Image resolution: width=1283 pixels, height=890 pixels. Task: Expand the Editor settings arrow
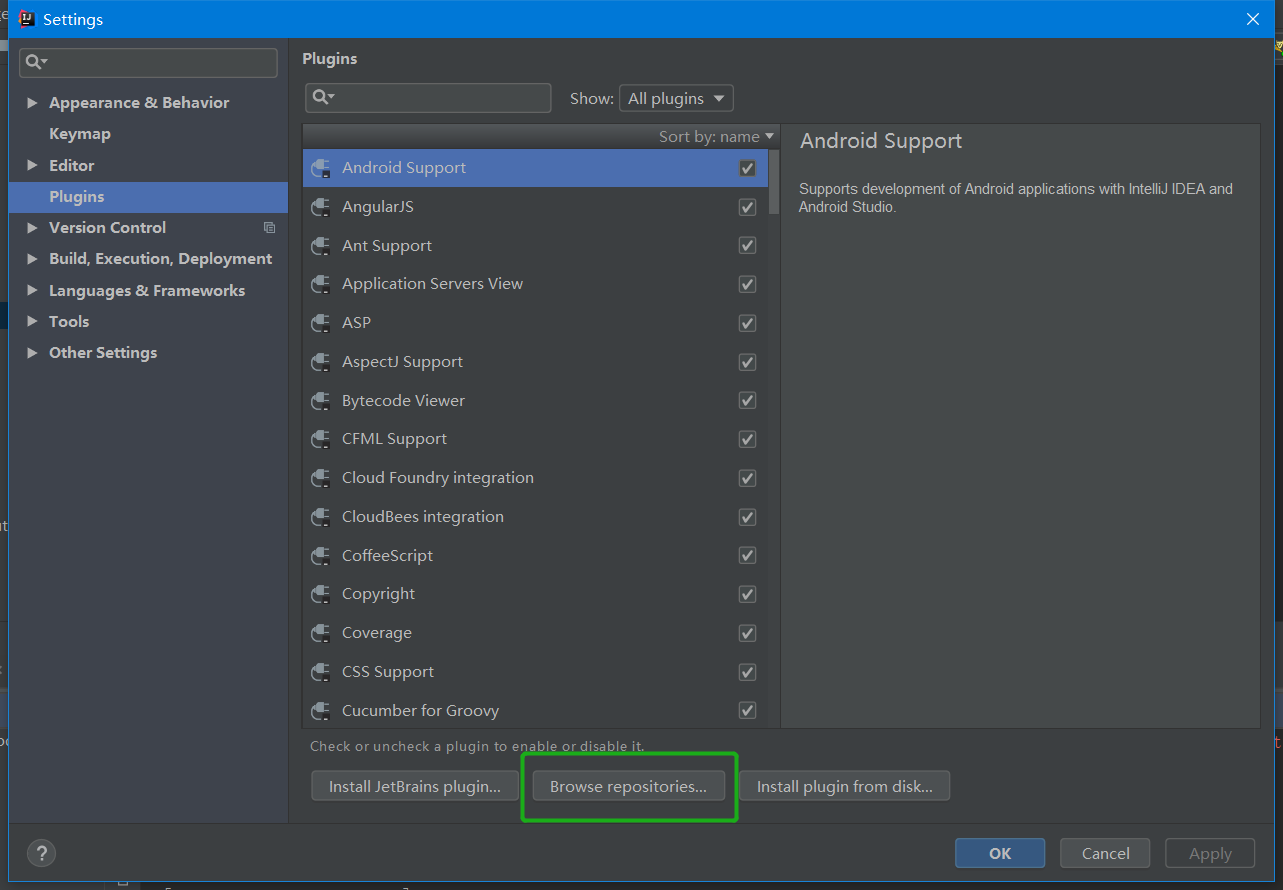pos(32,166)
